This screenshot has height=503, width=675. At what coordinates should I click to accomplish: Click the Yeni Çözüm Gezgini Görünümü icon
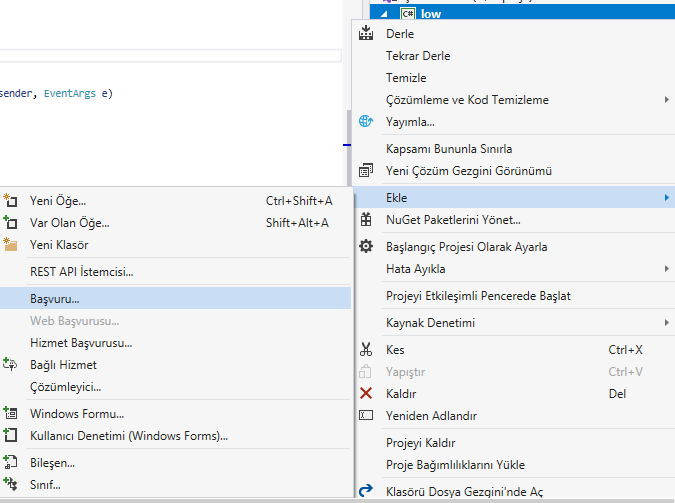(x=366, y=171)
